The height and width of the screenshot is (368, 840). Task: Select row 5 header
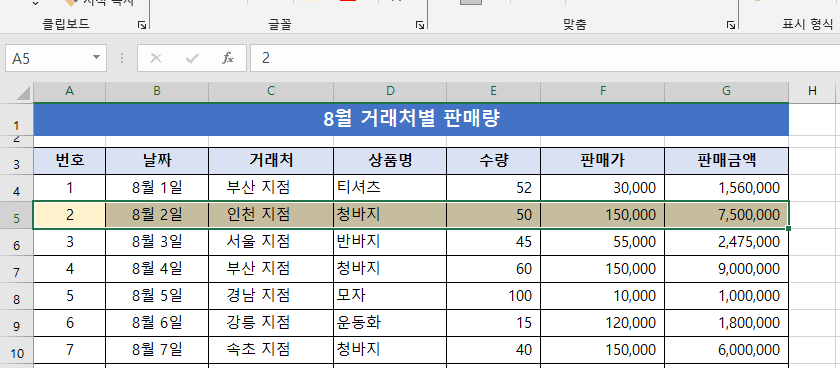[x=16, y=215]
